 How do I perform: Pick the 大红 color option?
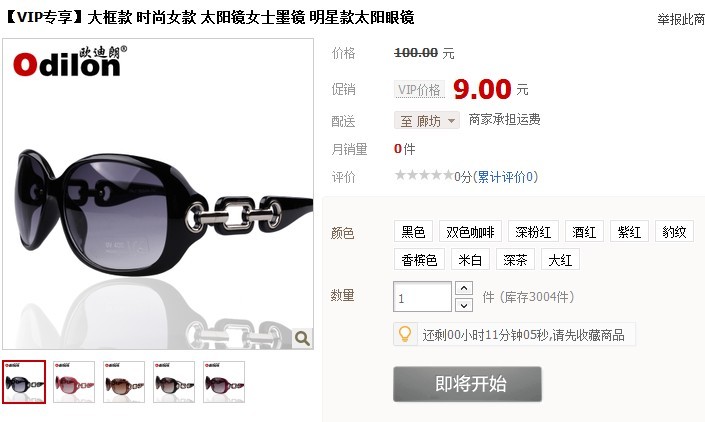[560, 259]
